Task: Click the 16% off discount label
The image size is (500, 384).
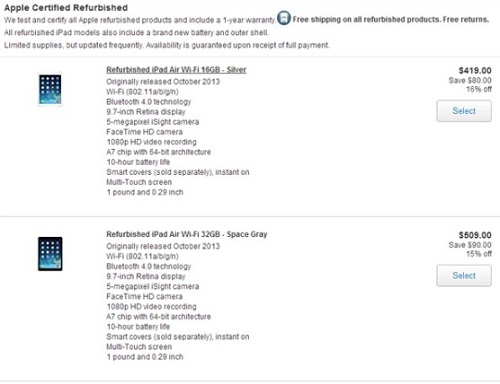Action: coord(479,89)
